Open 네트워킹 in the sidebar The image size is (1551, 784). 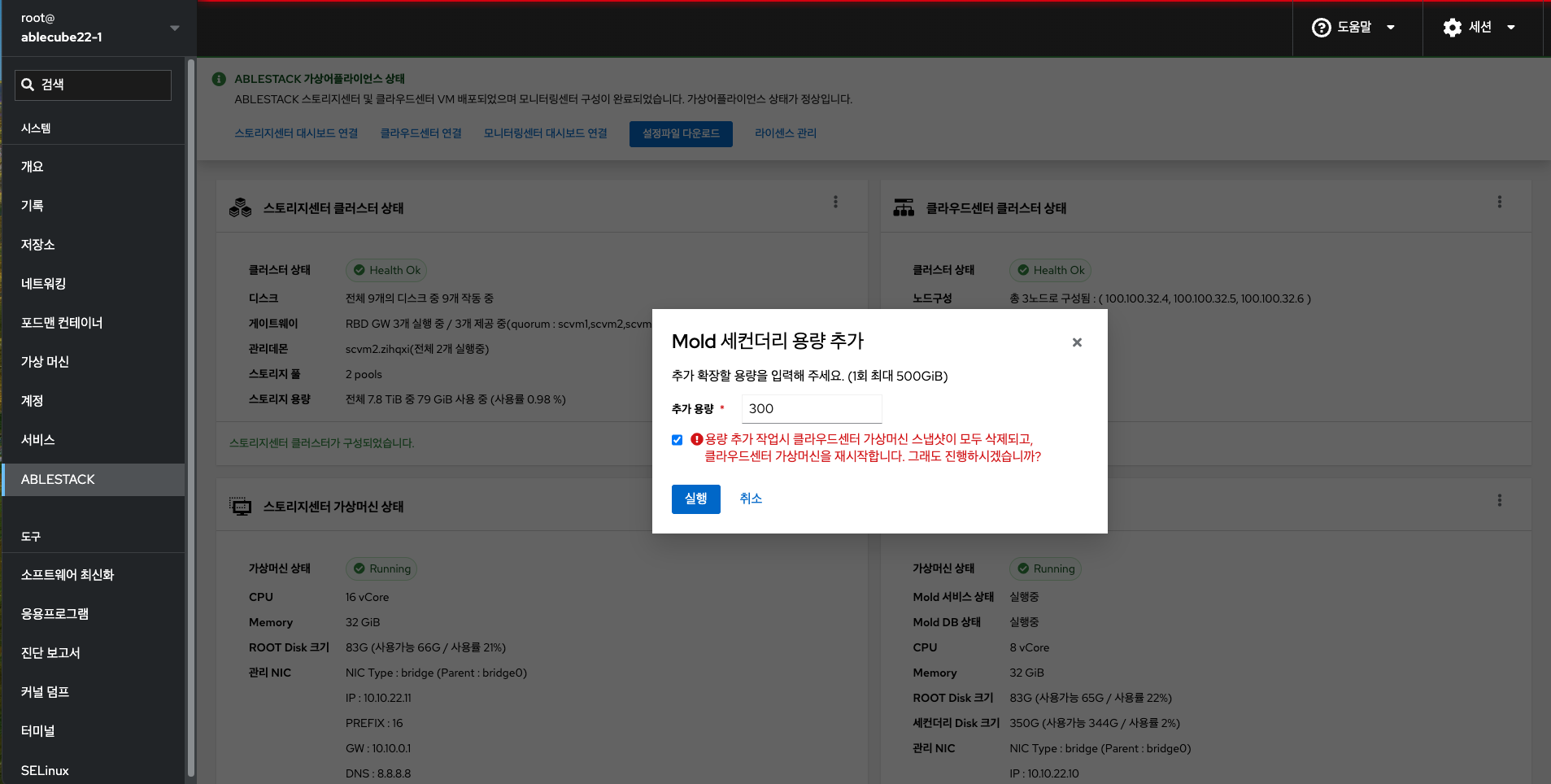(94, 284)
